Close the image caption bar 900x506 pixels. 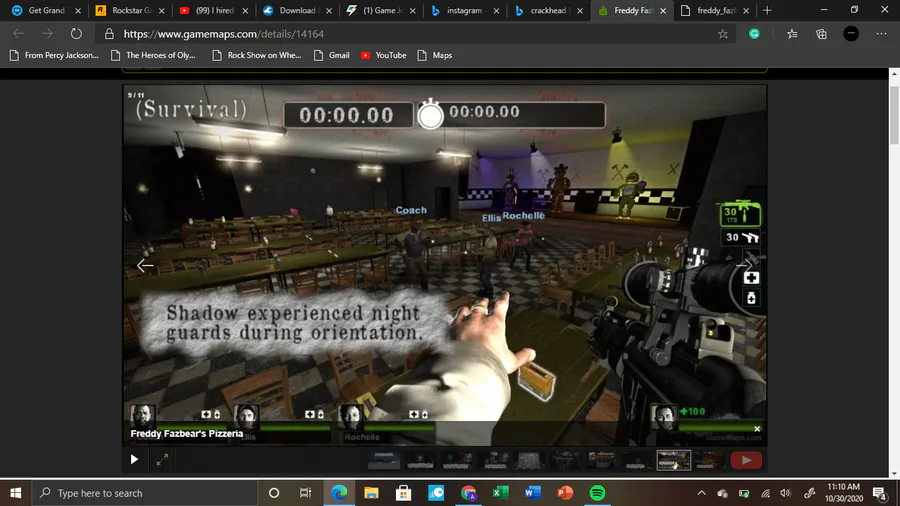pyautogui.click(x=757, y=429)
